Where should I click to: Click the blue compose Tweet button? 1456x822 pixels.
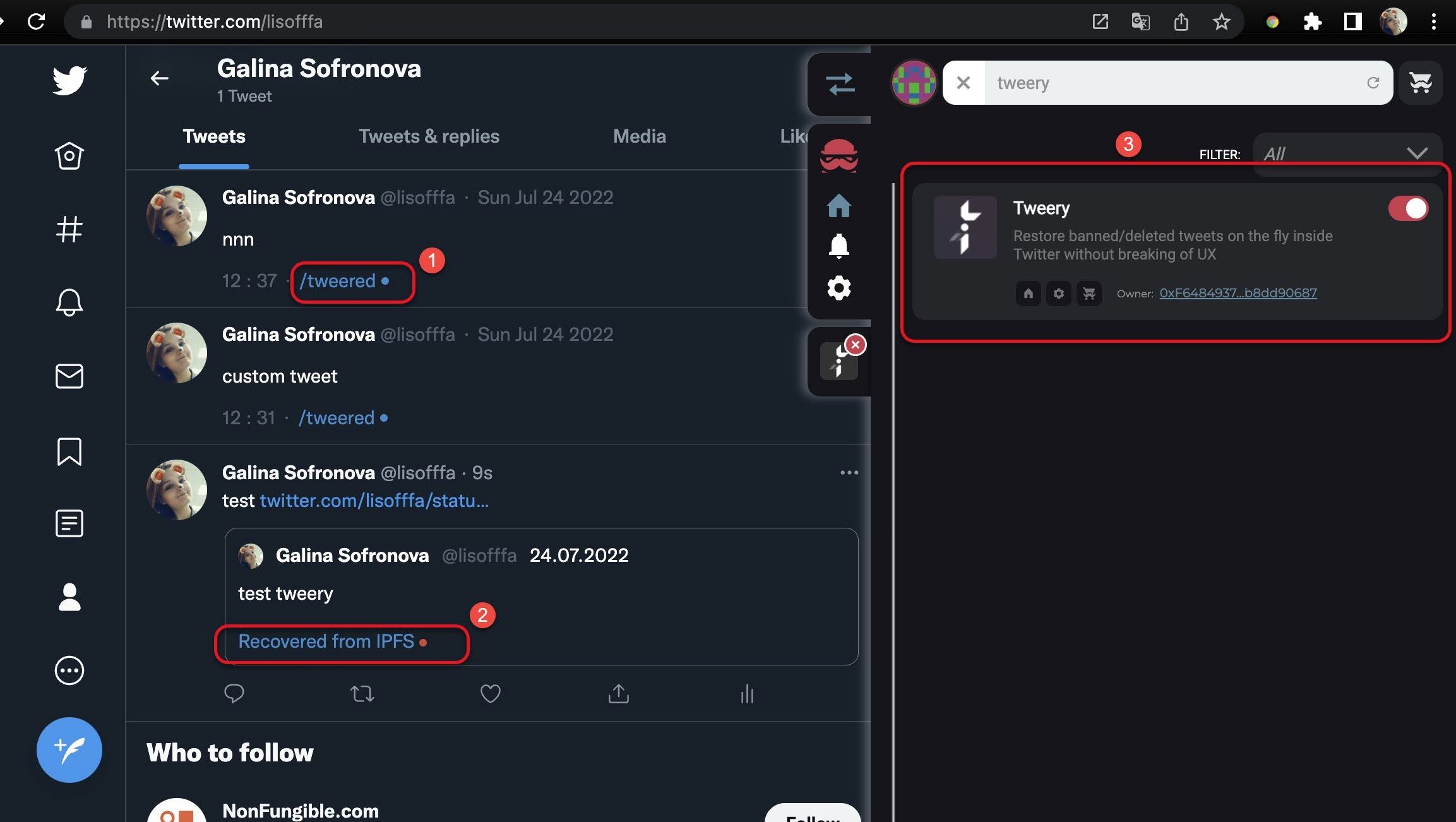(x=69, y=750)
